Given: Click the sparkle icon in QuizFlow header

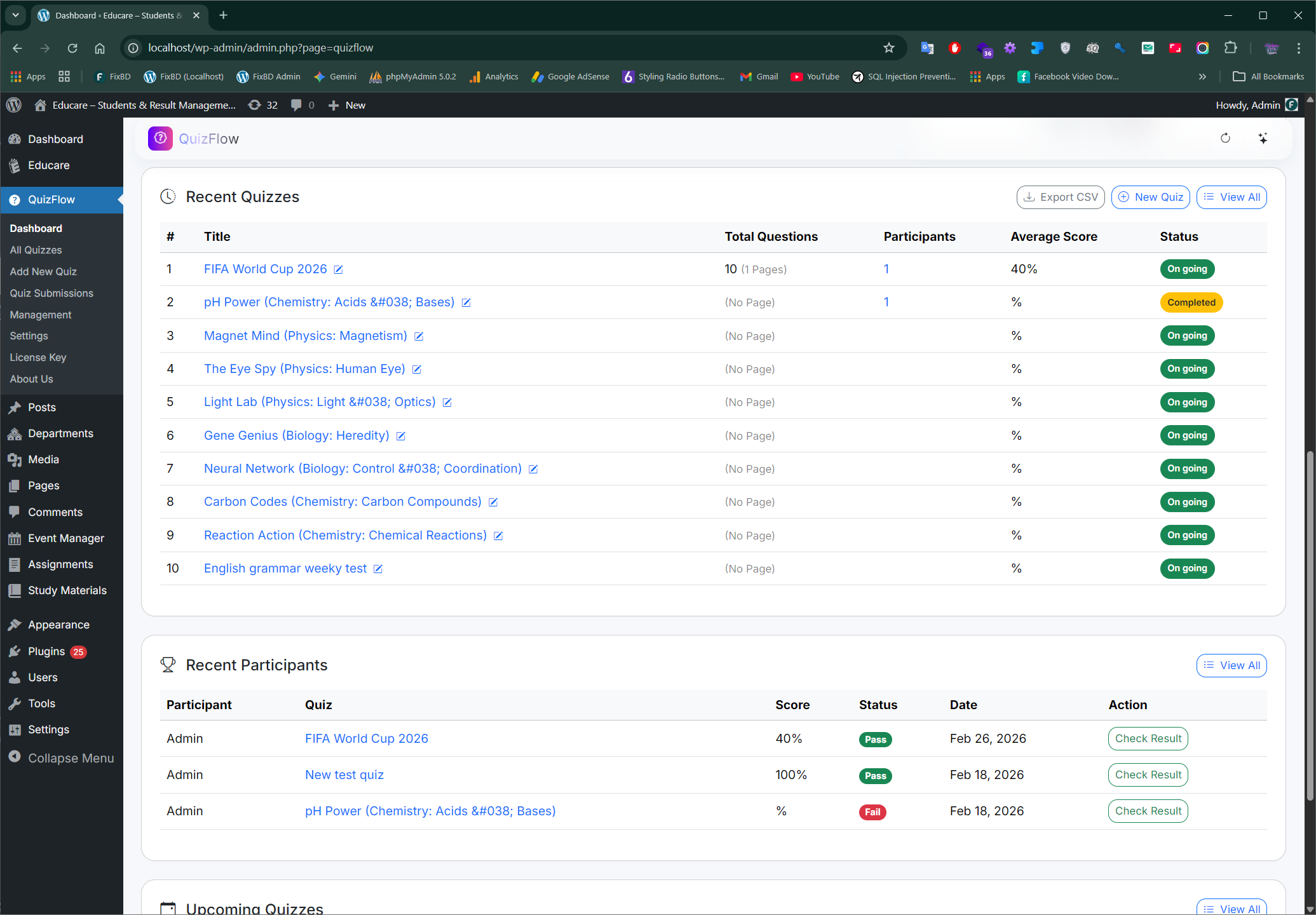Looking at the screenshot, I should coord(1263,139).
